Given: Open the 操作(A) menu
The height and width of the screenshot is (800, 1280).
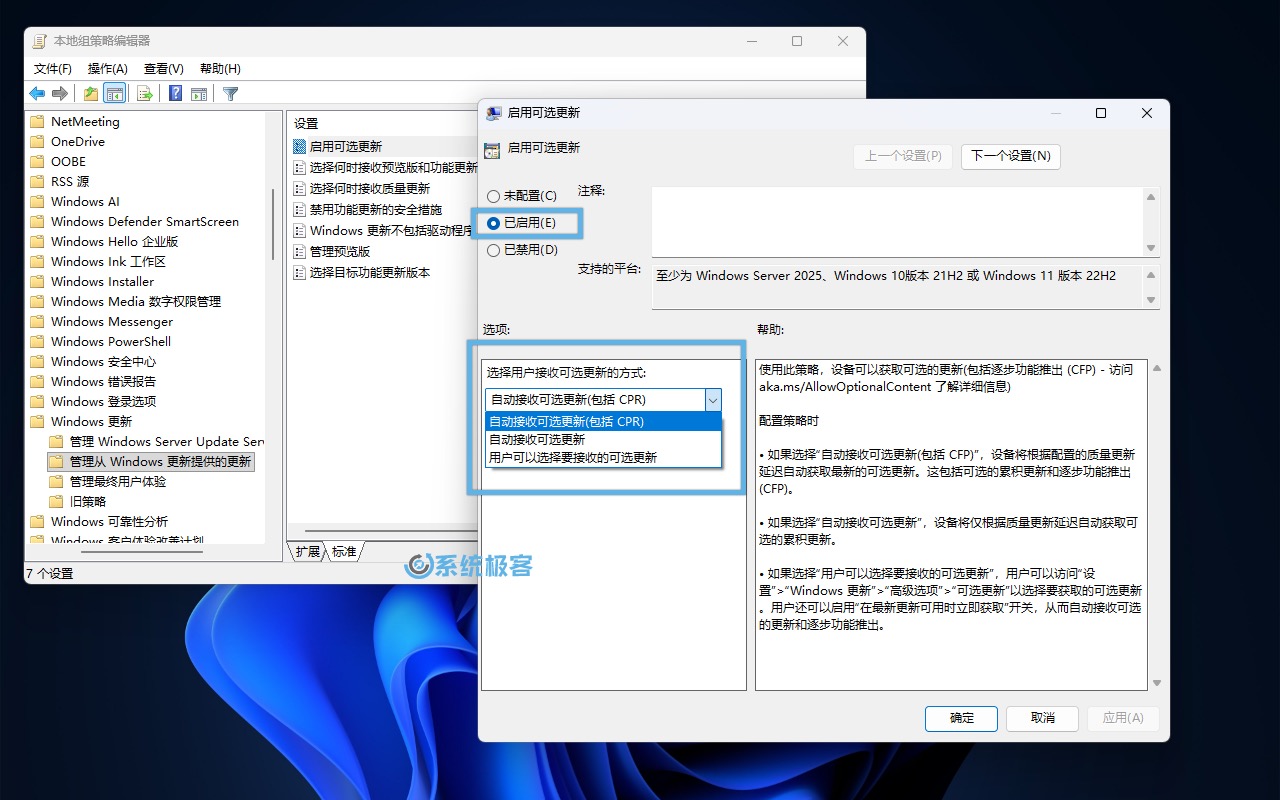Looking at the screenshot, I should (107, 68).
